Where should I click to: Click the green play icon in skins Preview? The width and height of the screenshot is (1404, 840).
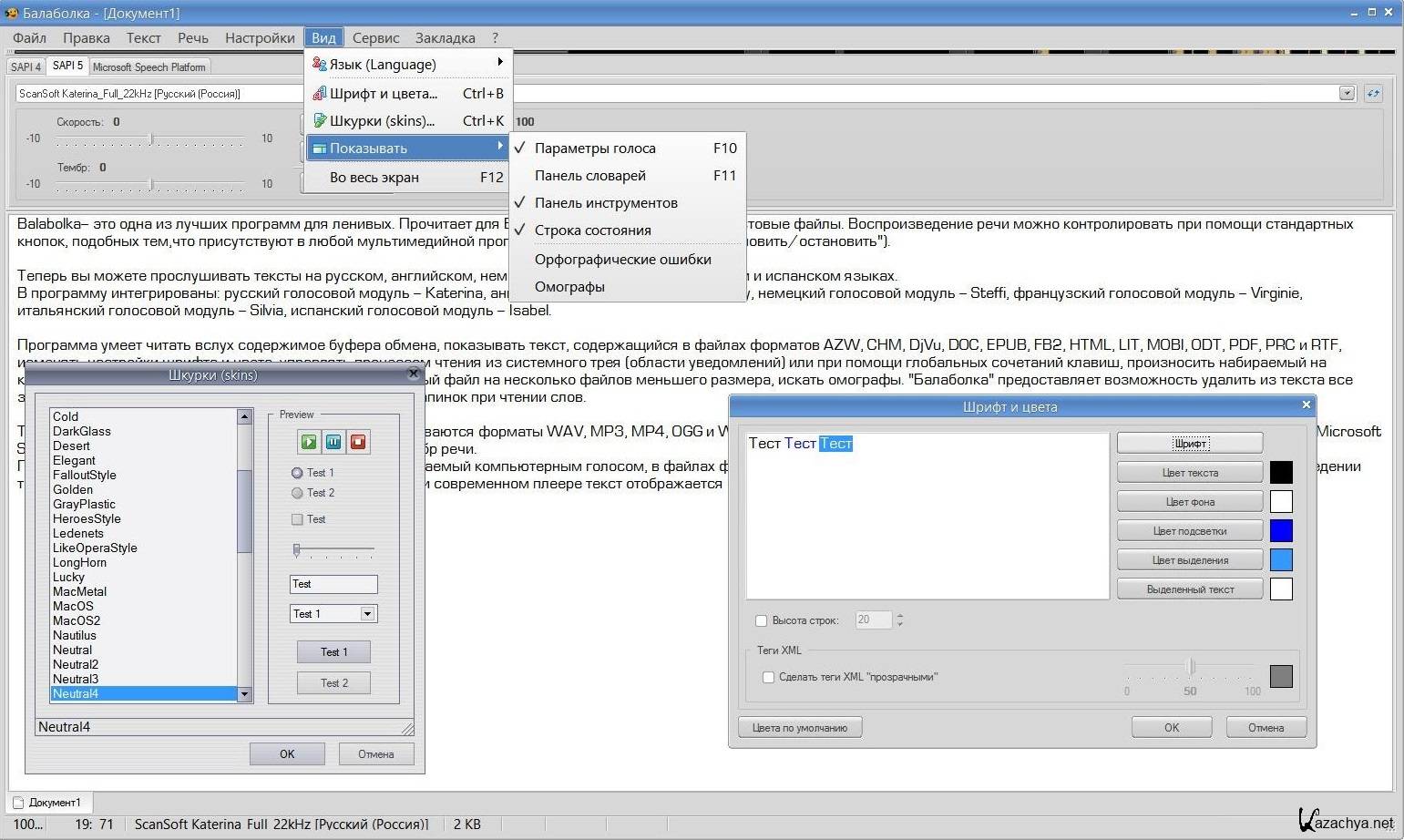click(x=309, y=442)
